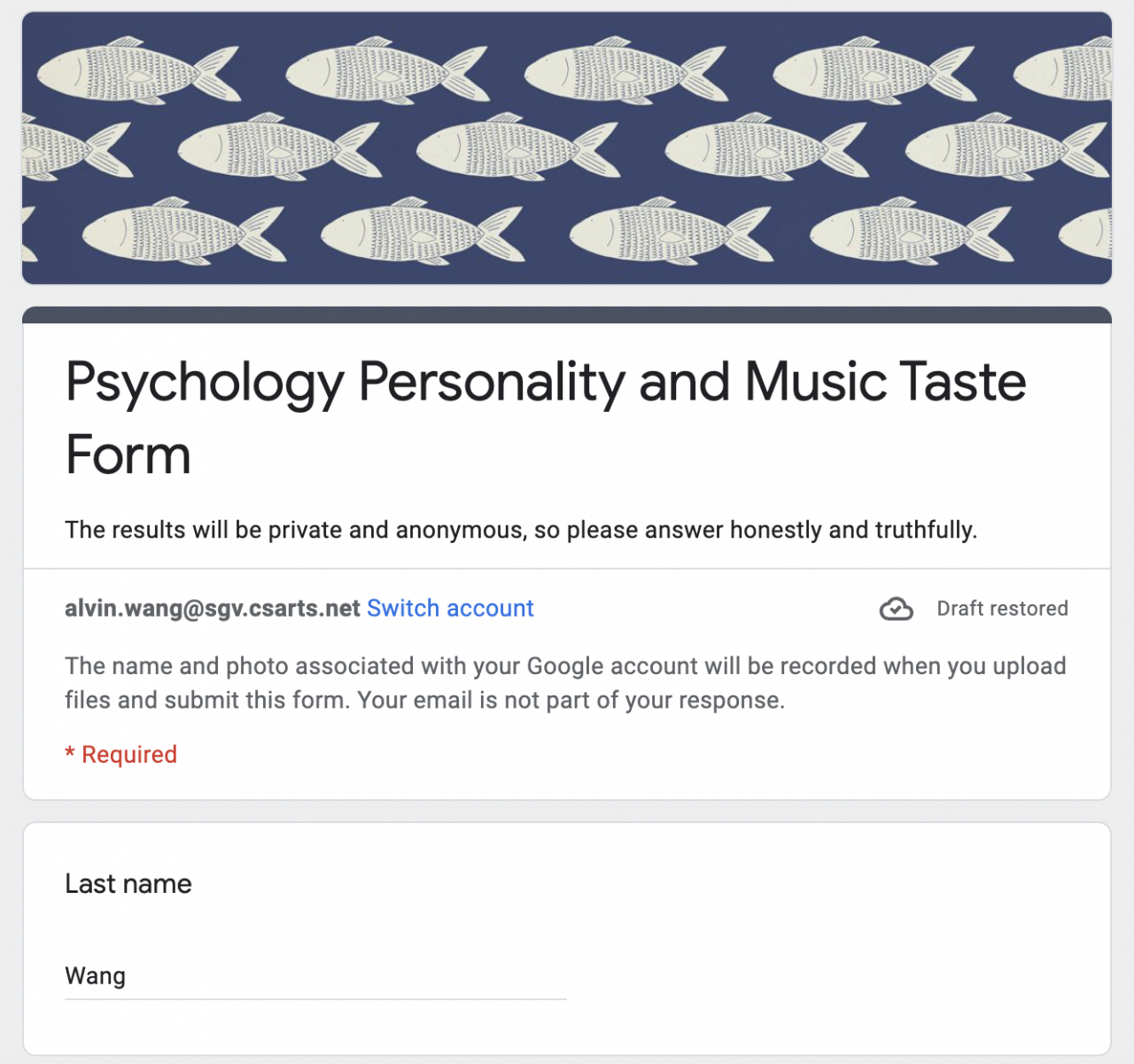Click the alvin.wang@sgv.csarts.net email address

[x=213, y=609]
